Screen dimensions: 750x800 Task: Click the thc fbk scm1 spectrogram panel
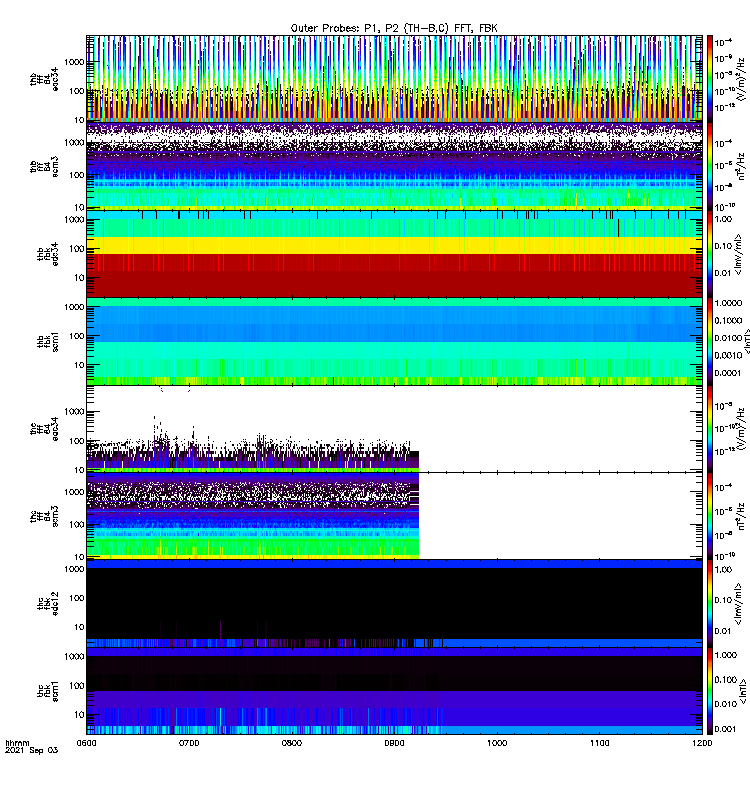394,691
